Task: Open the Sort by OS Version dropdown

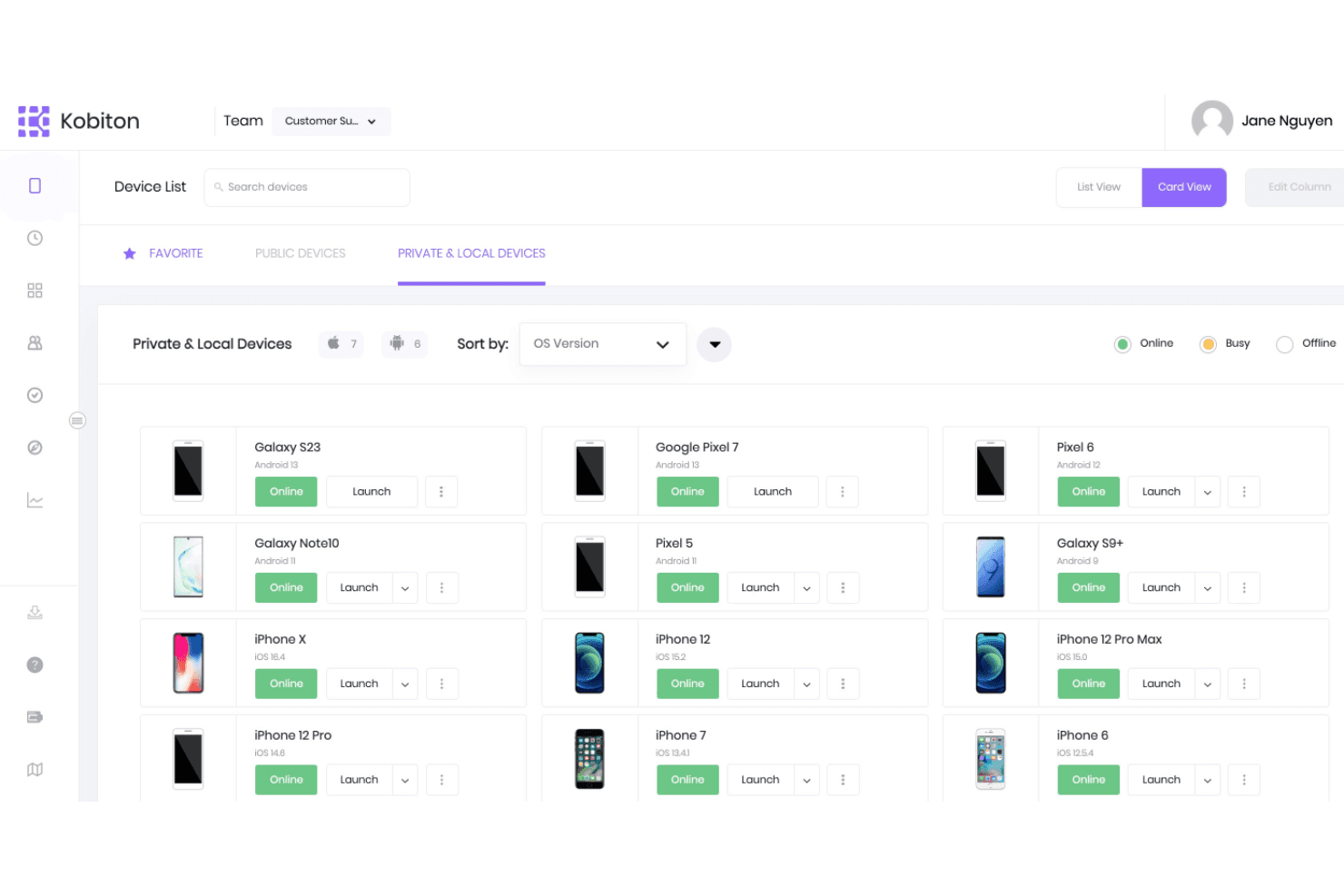Action: pyautogui.click(x=602, y=344)
